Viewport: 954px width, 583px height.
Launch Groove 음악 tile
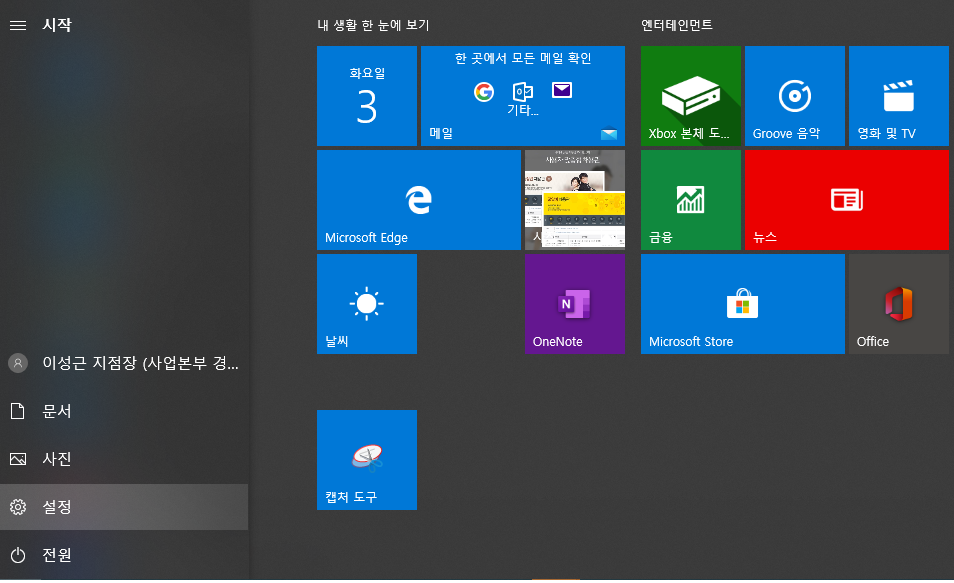tap(795, 96)
